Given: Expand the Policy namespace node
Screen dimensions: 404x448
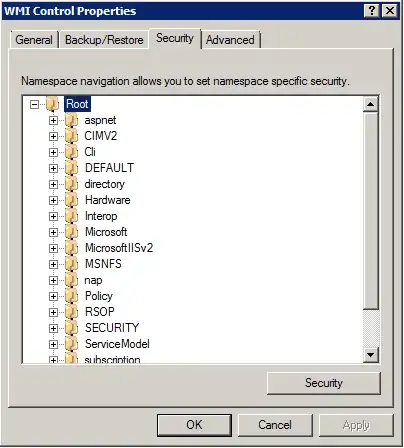Looking at the screenshot, I should (53, 296).
